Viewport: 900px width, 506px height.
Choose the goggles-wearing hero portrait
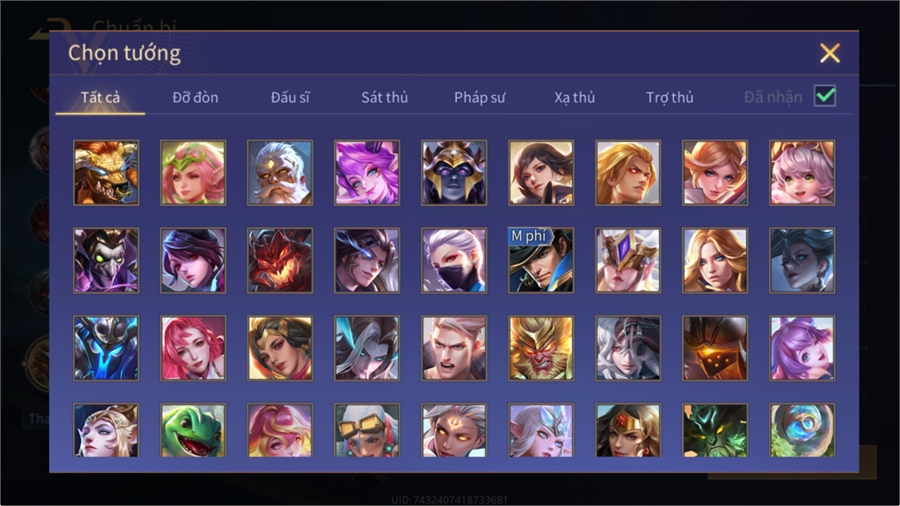click(367, 430)
